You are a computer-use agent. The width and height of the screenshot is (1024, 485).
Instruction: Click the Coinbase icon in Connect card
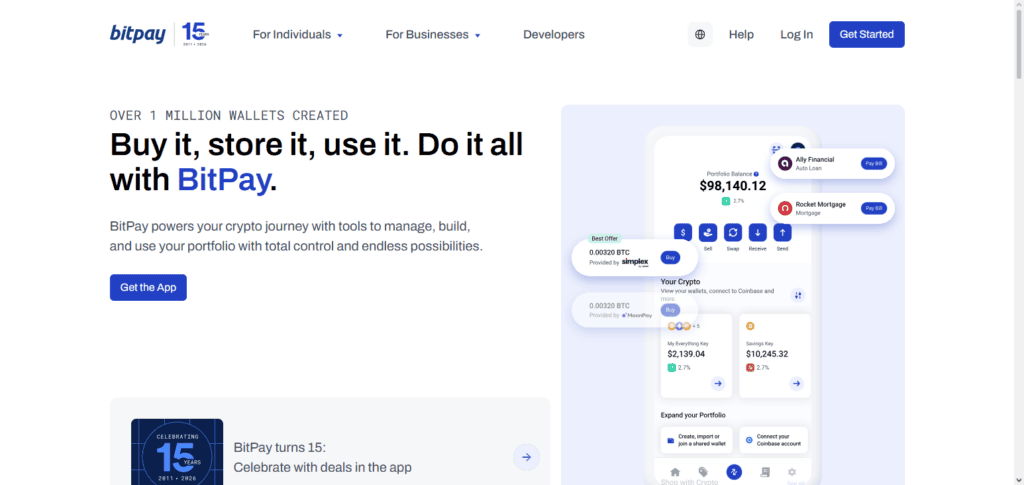click(x=748, y=441)
